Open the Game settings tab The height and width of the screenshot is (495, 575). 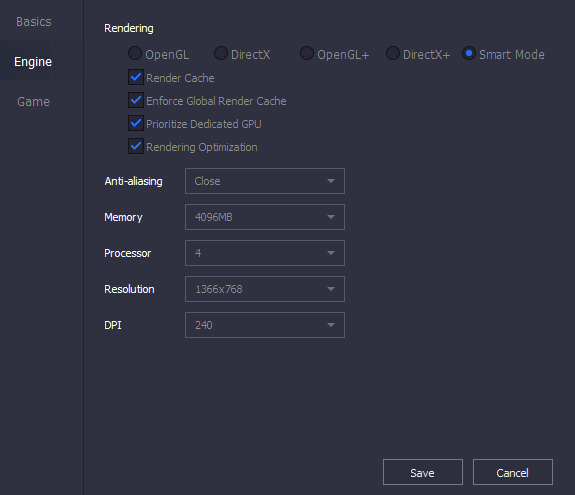[x=33, y=102]
